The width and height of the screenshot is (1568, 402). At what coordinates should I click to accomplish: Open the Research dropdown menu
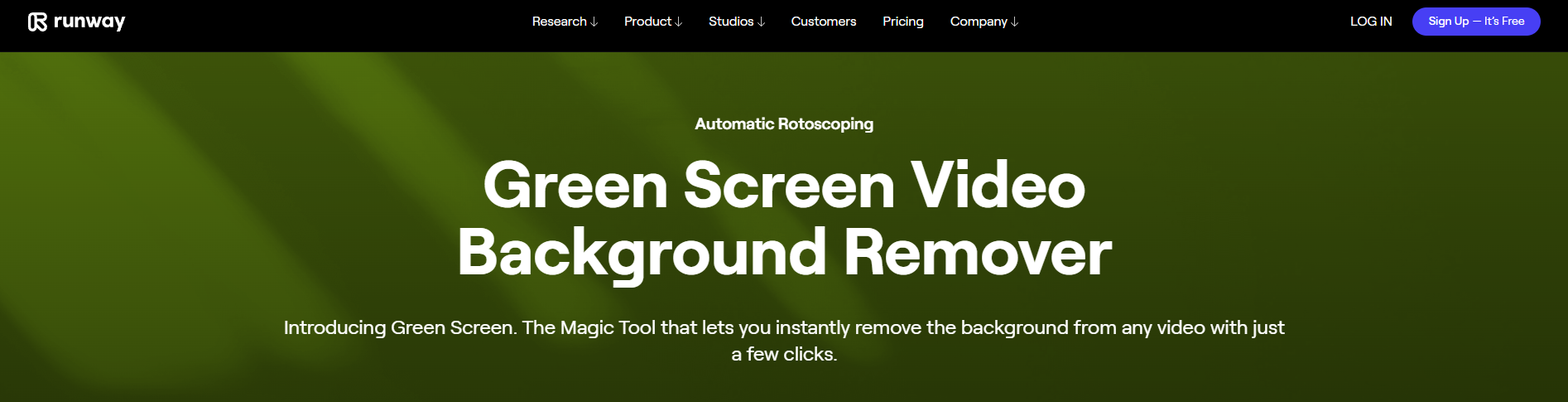(565, 22)
